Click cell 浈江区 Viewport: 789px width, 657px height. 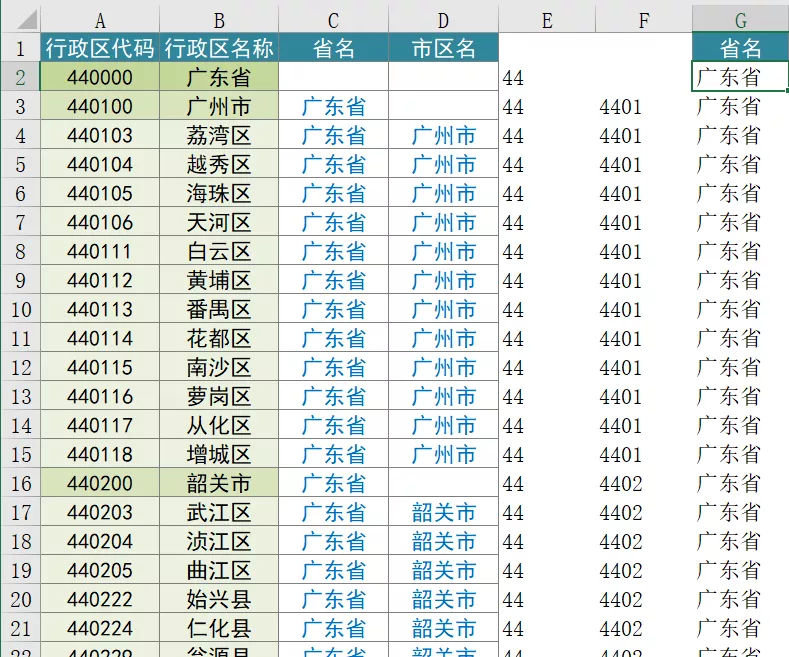pos(219,541)
